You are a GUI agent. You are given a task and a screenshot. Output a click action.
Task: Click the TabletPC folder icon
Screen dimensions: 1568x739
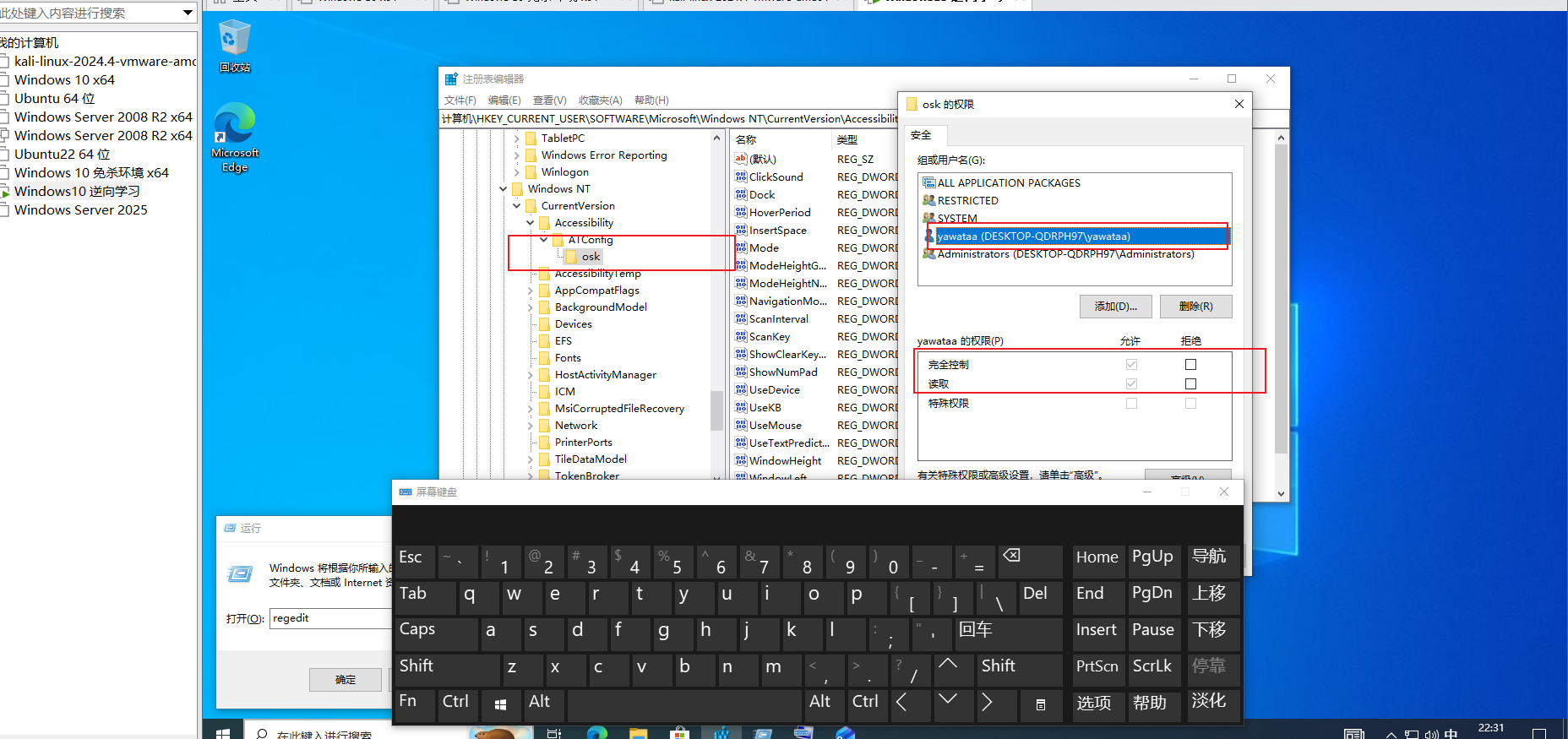point(531,139)
